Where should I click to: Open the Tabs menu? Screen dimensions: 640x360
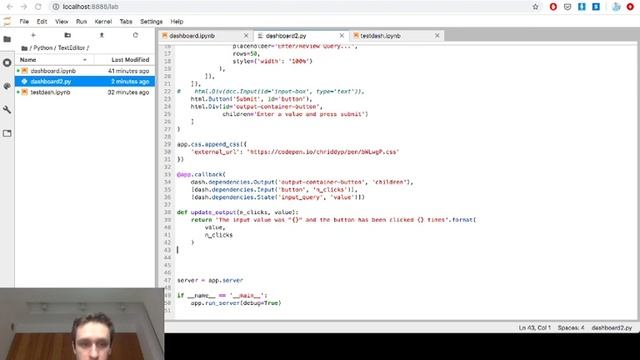point(126,21)
